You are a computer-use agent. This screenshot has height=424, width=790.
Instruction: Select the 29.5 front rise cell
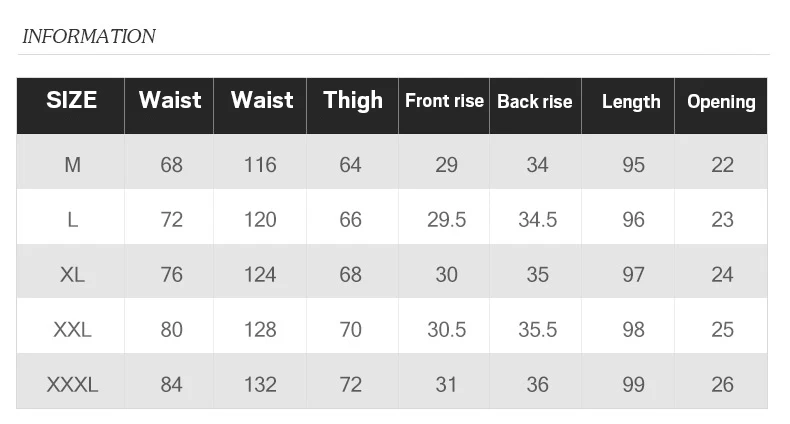pyautogui.click(x=446, y=220)
